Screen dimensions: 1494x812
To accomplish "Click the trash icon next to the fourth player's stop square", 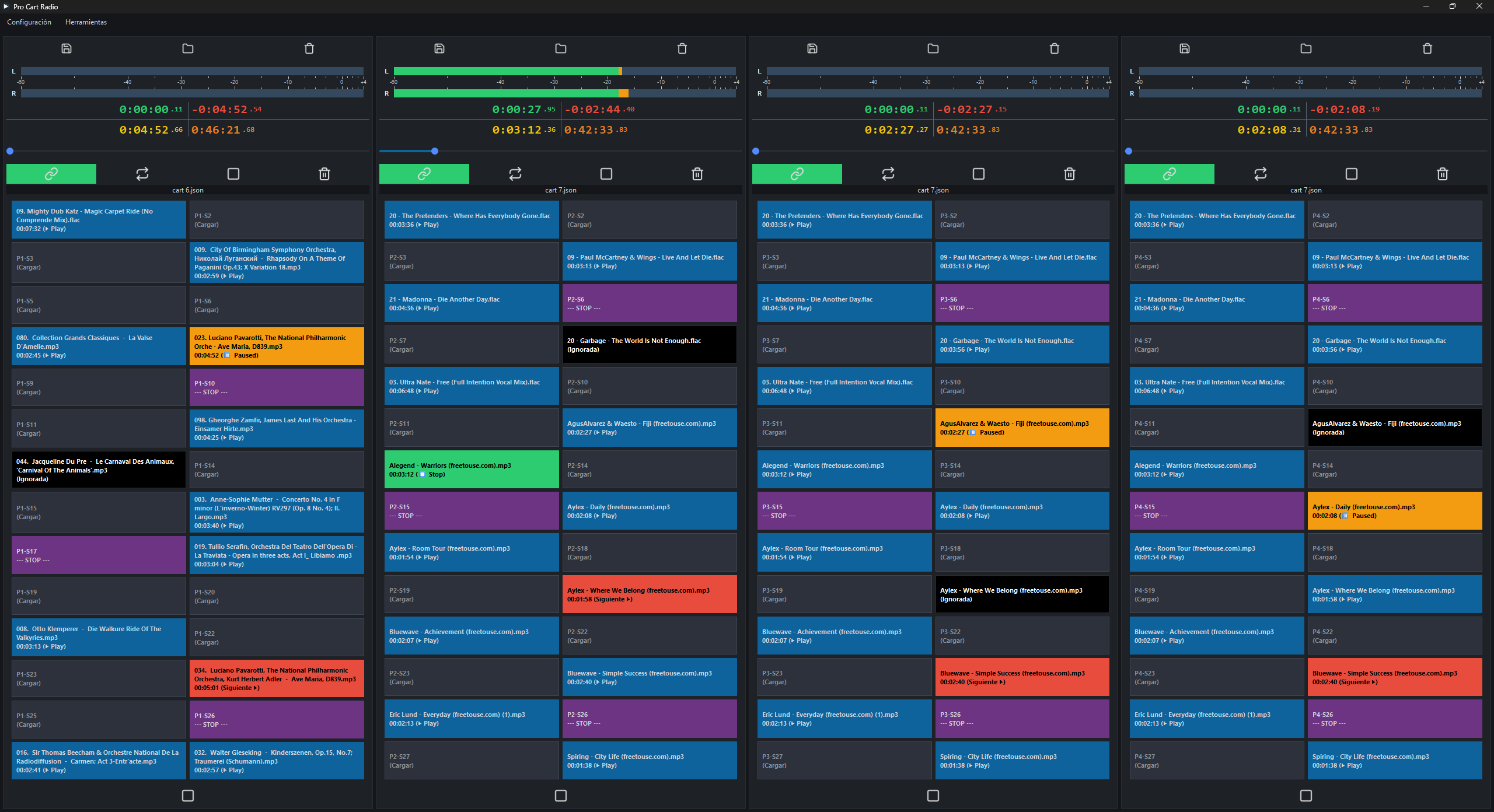I will 1442,174.
